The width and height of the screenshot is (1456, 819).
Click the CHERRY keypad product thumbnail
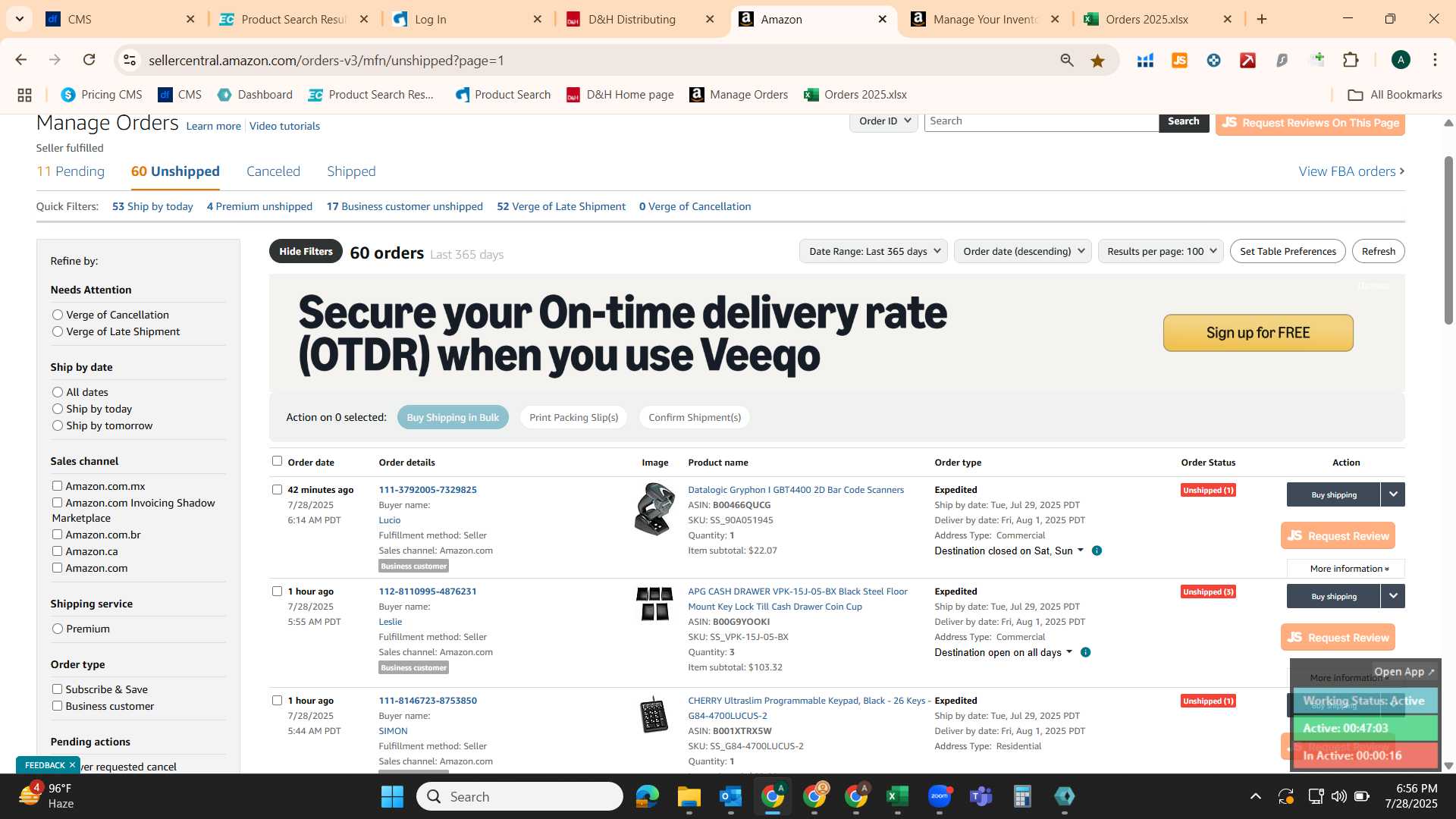pyautogui.click(x=654, y=715)
